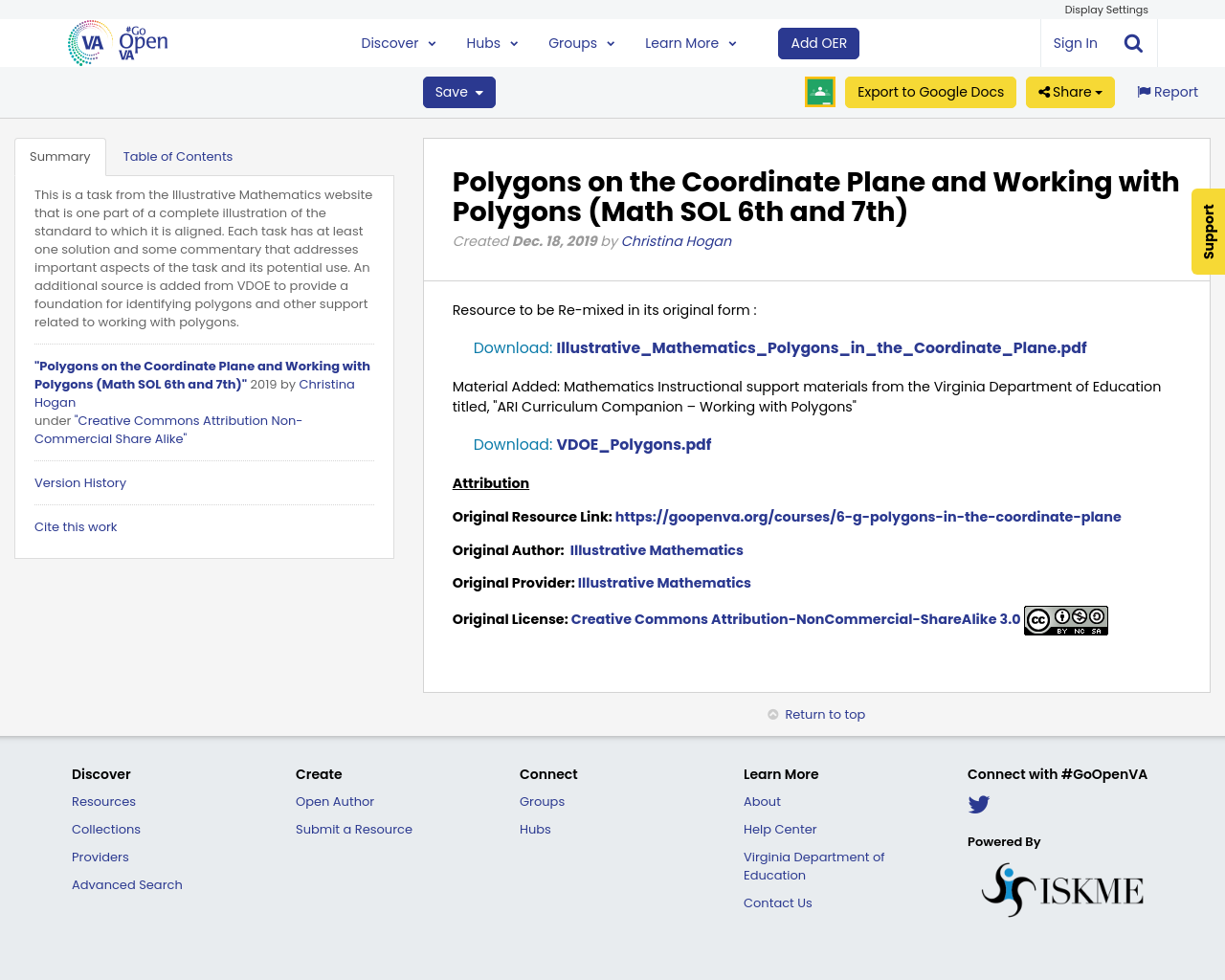Open GoOpenVA's Twitter profile icon
Image resolution: width=1225 pixels, height=980 pixels.
[x=979, y=804]
